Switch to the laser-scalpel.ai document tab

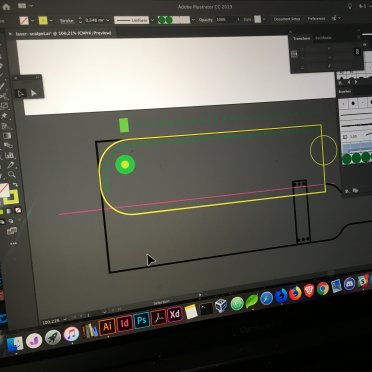pos(64,33)
